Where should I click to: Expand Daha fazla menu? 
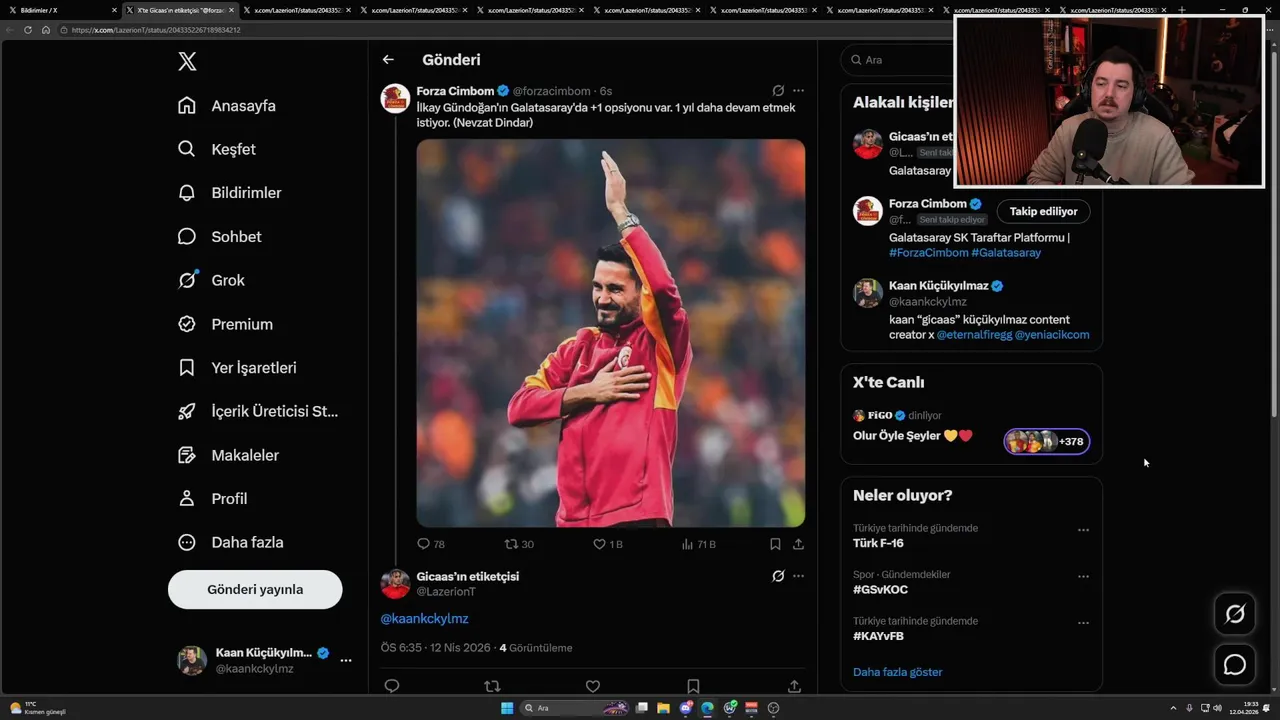click(x=230, y=542)
